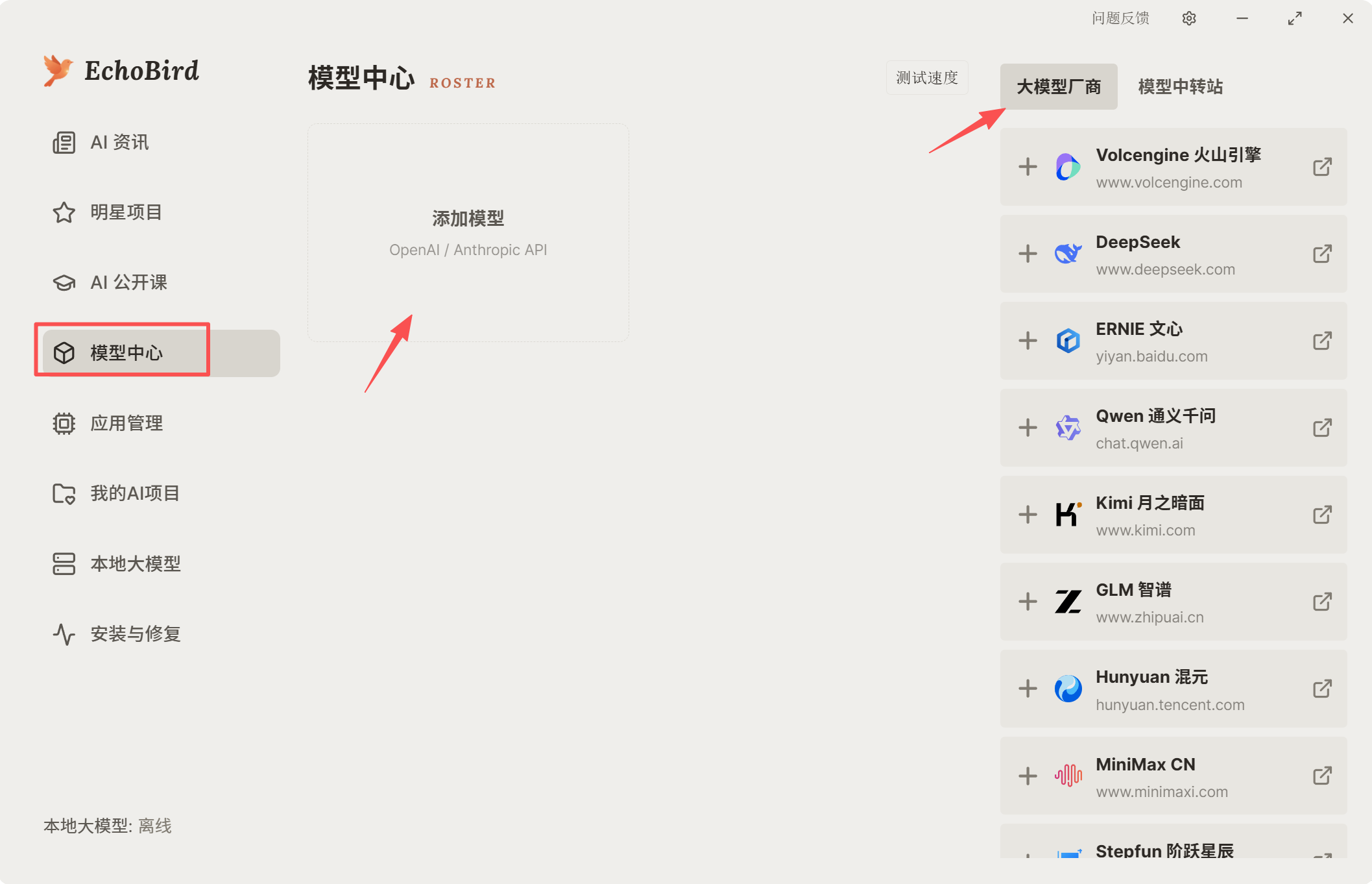
Task: Open settings via the gear icon
Action: click(x=1189, y=18)
